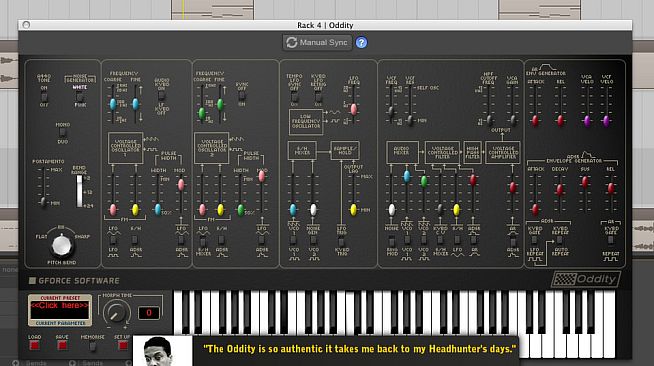The image size is (654, 366).
Task: Click the VCO 2 green Pulse Width slider
Action: coord(241,210)
